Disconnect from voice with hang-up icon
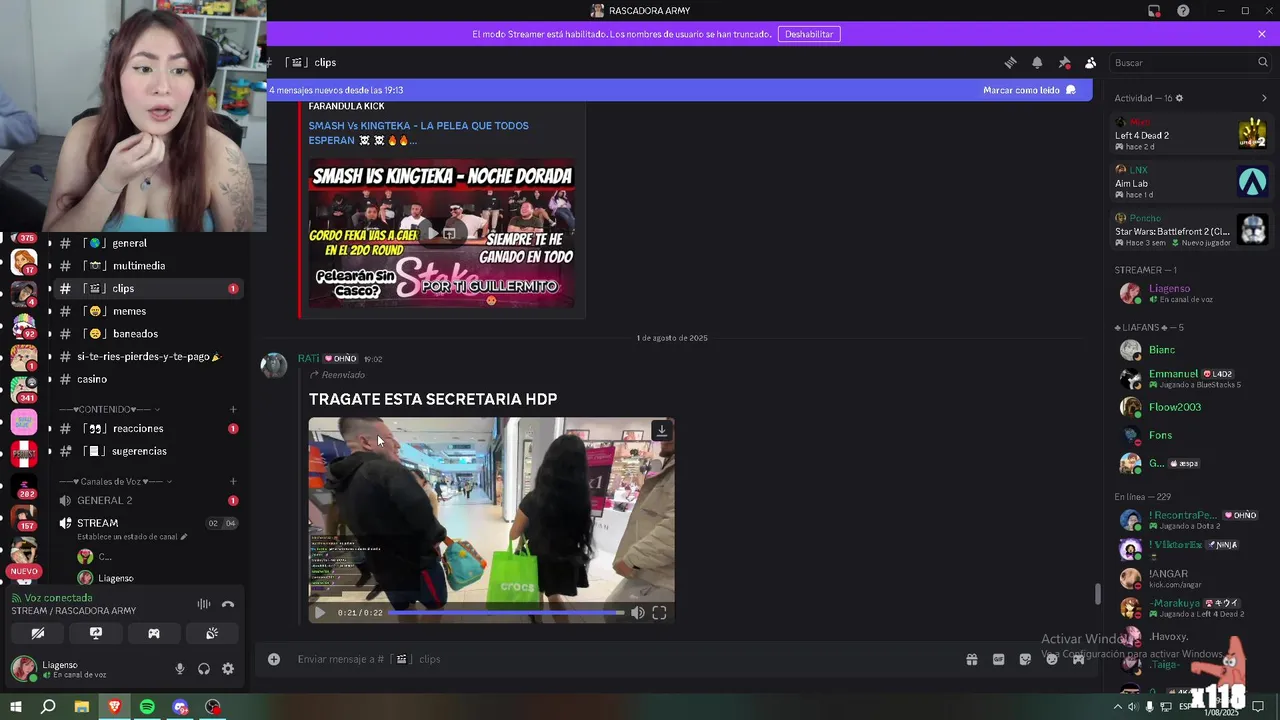 coord(228,604)
